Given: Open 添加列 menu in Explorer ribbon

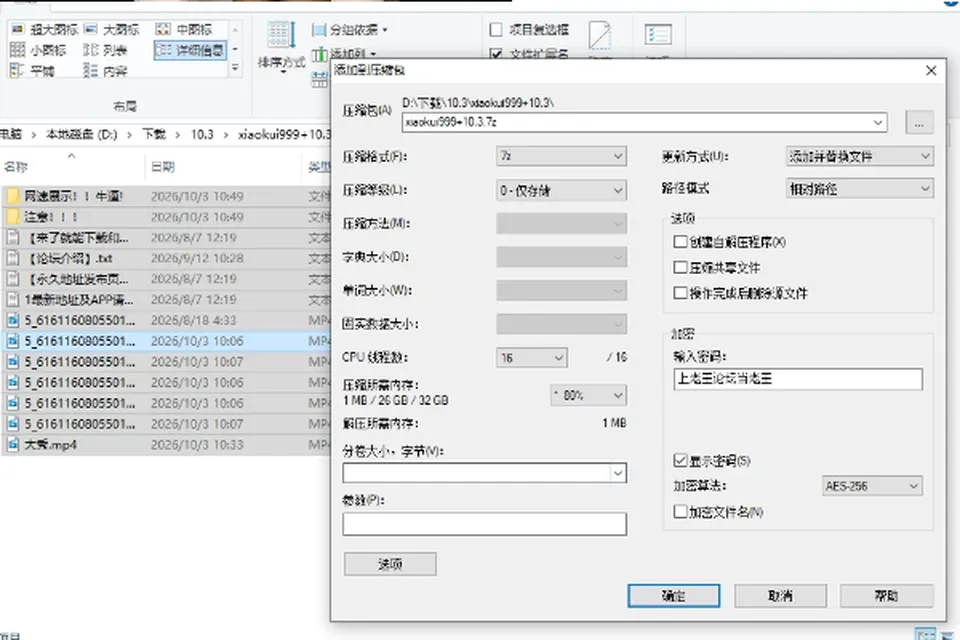Looking at the screenshot, I should point(344,54).
